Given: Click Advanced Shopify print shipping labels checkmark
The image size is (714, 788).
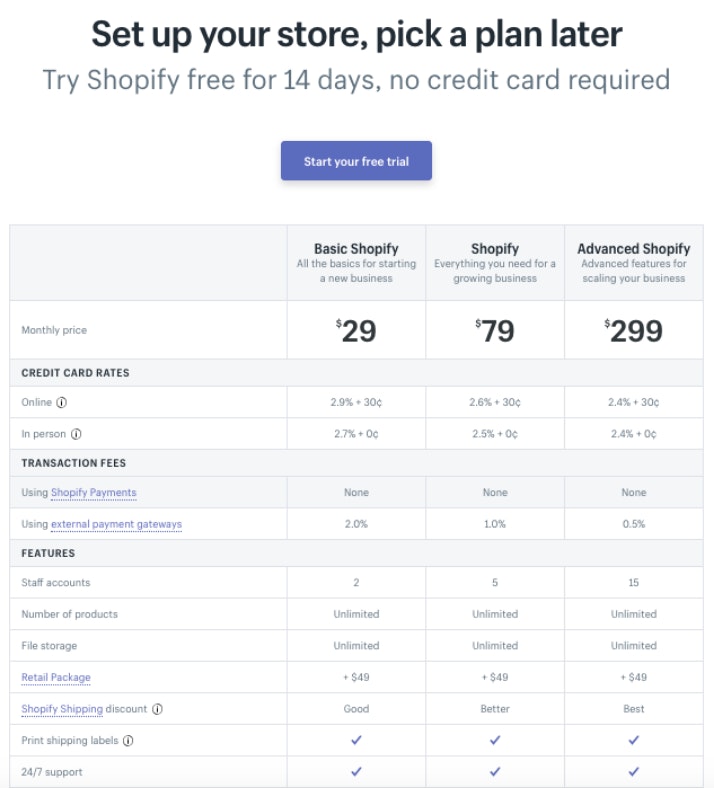Looking at the screenshot, I should (634, 740).
